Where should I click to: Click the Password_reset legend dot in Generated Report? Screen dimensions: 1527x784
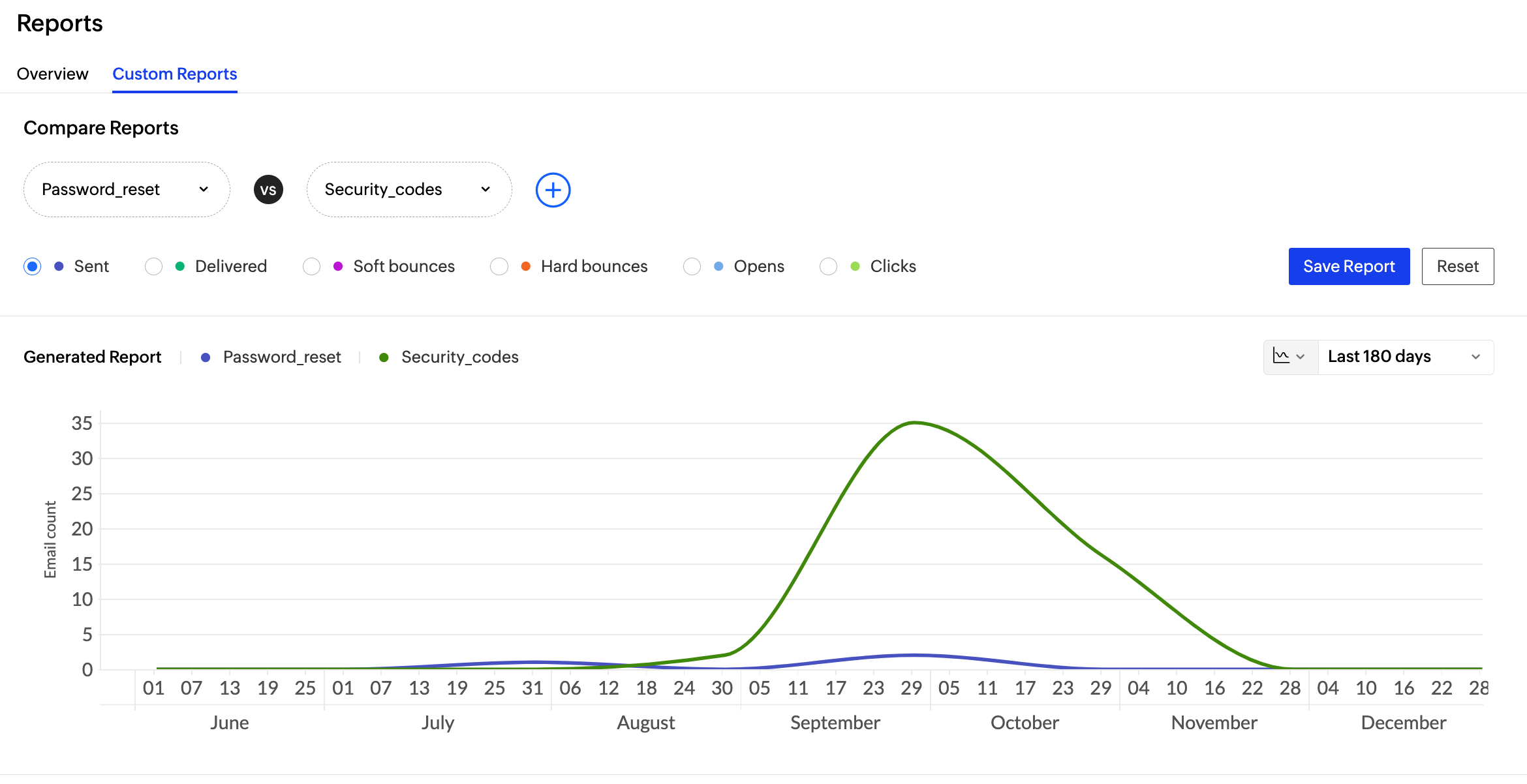(206, 357)
